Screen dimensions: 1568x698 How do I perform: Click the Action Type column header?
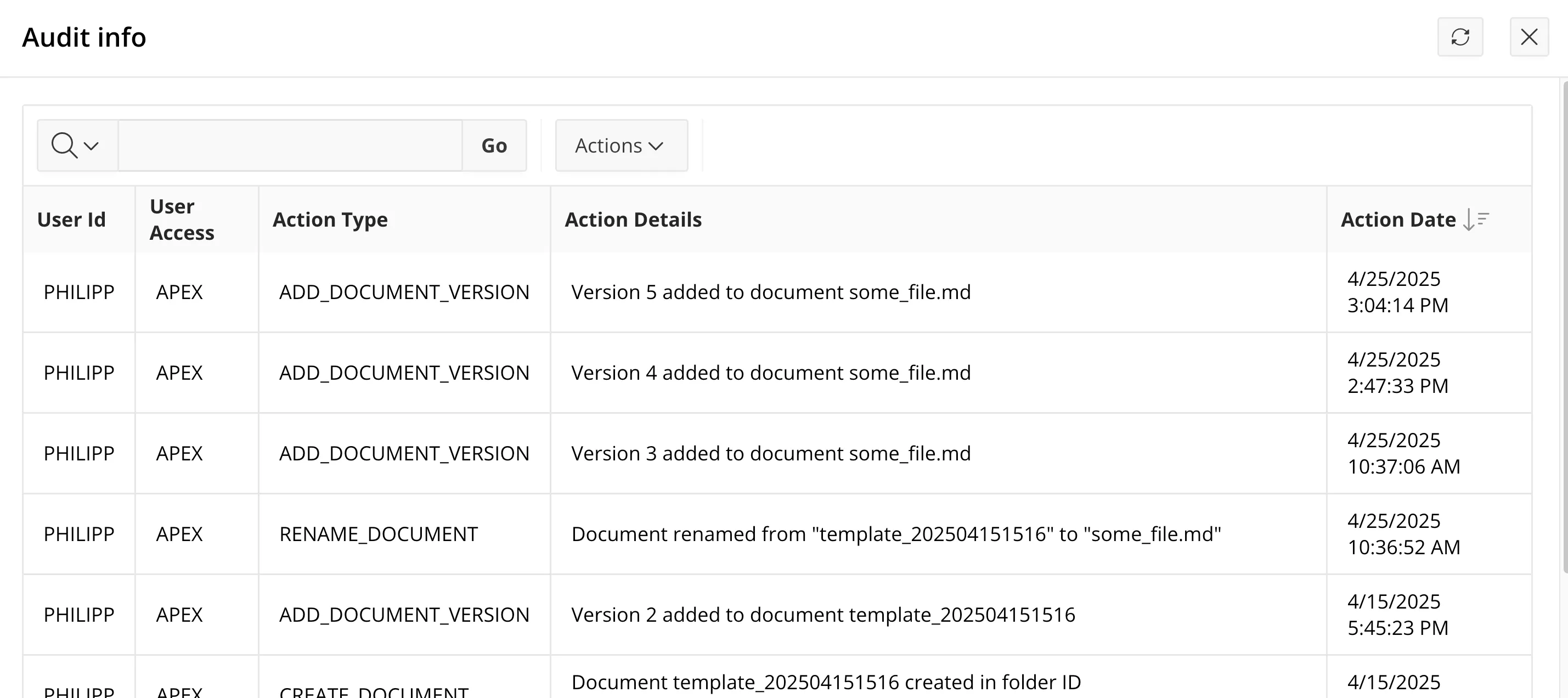[330, 219]
